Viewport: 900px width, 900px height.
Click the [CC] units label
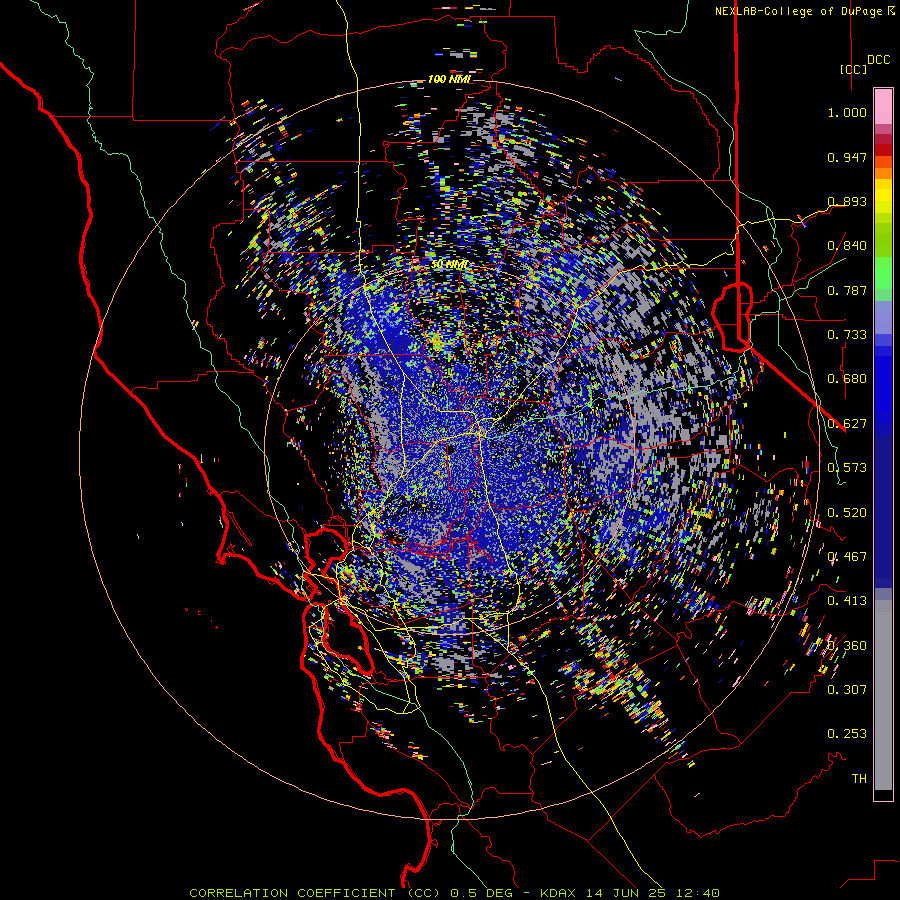(x=853, y=69)
